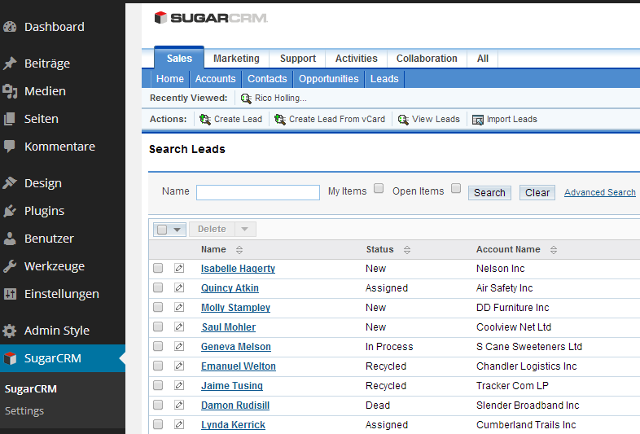Edit Damon Rudisill with pencil icon
This screenshot has height=434, width=640.
click(179, 405)
